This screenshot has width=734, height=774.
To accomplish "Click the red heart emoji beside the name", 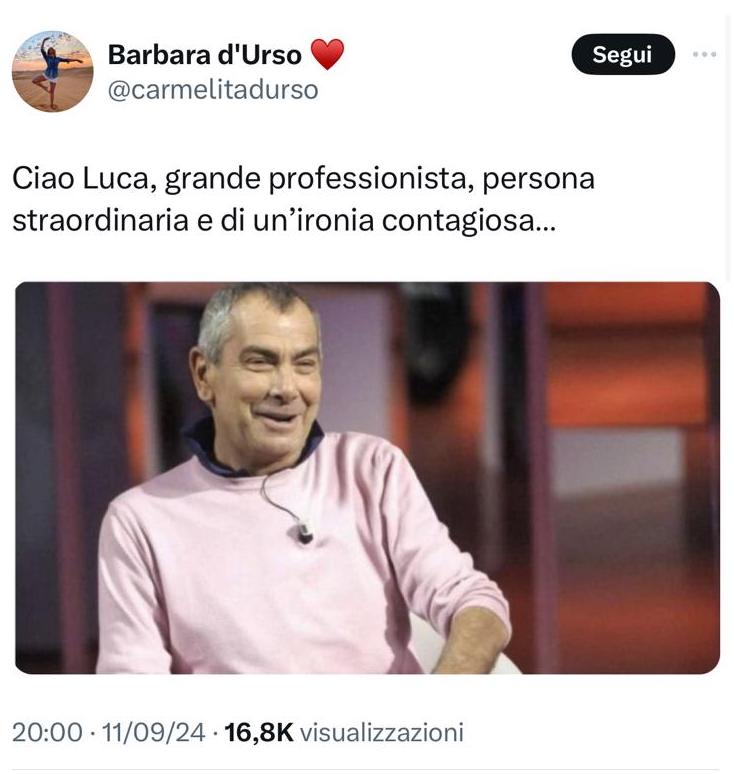I will tap(327, 54).
